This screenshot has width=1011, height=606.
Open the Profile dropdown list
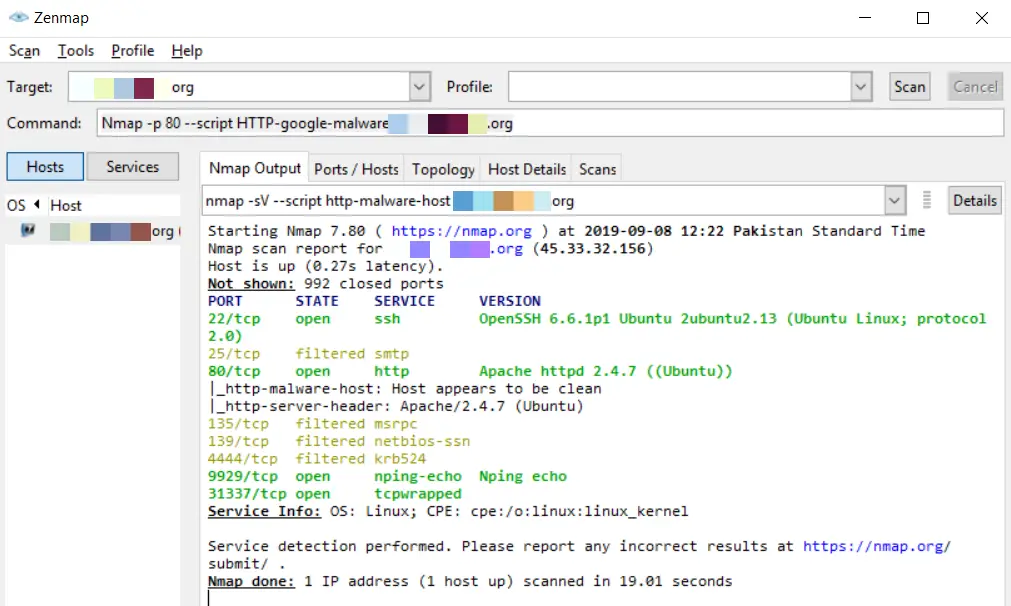pyautogui.click(x=861, y=87)
